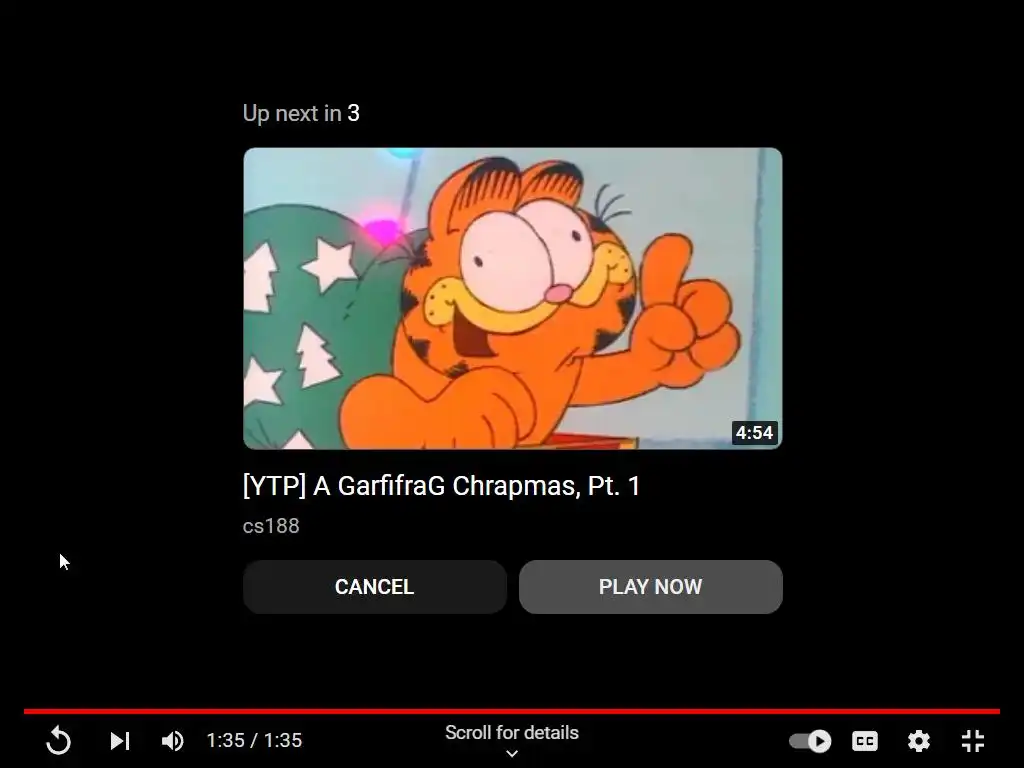
Task: Click the red video progress bar
Action: pyautogui.click(x=512, y=711)
